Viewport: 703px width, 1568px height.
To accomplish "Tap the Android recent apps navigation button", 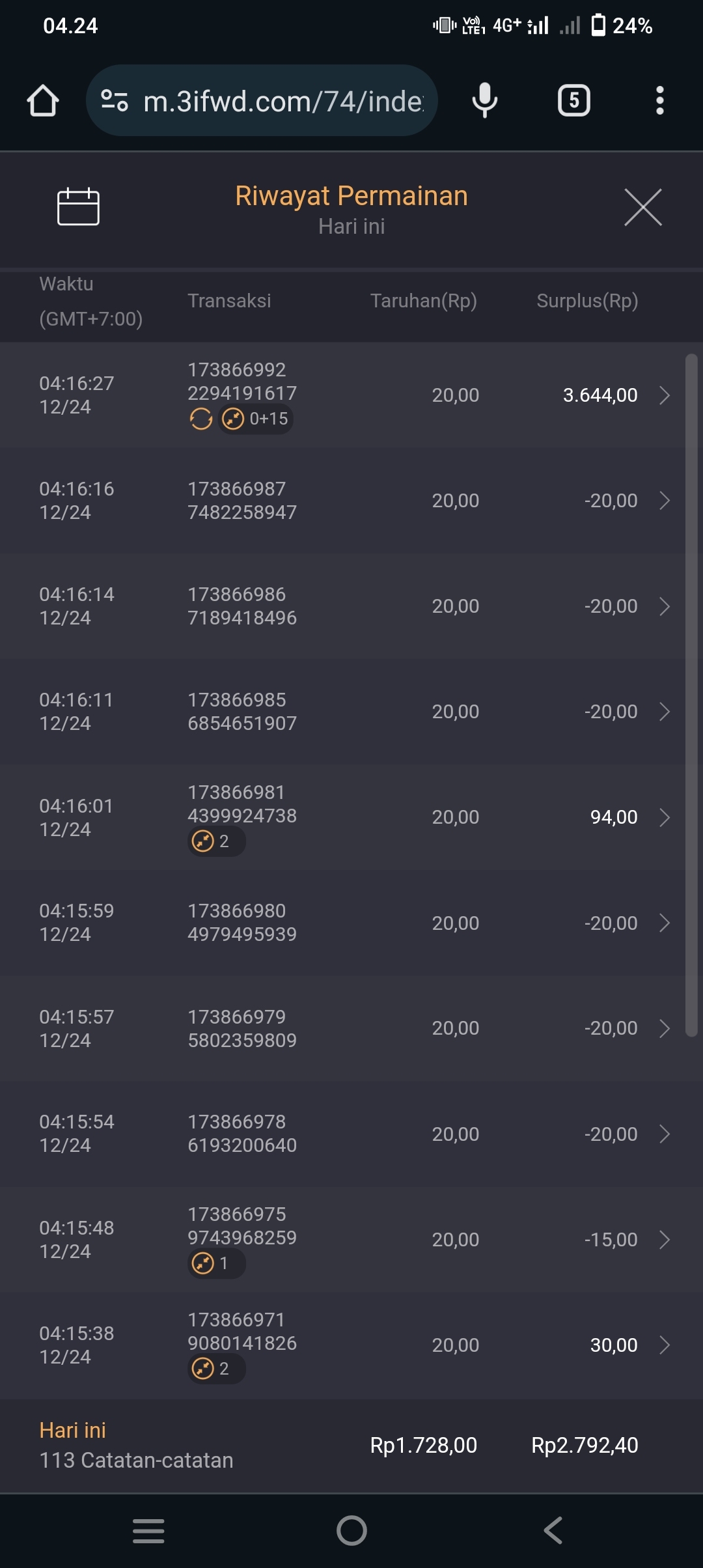I will [x=148, y=1530].
